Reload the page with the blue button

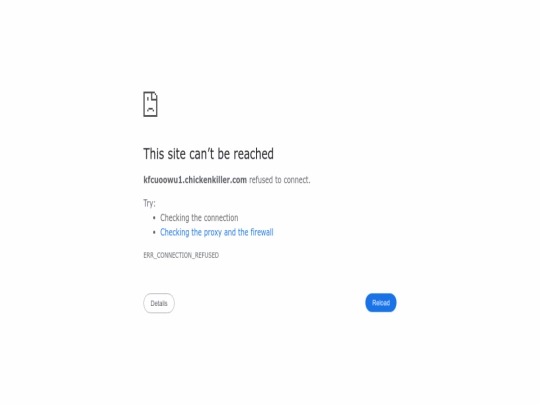(x=381, y=303)
